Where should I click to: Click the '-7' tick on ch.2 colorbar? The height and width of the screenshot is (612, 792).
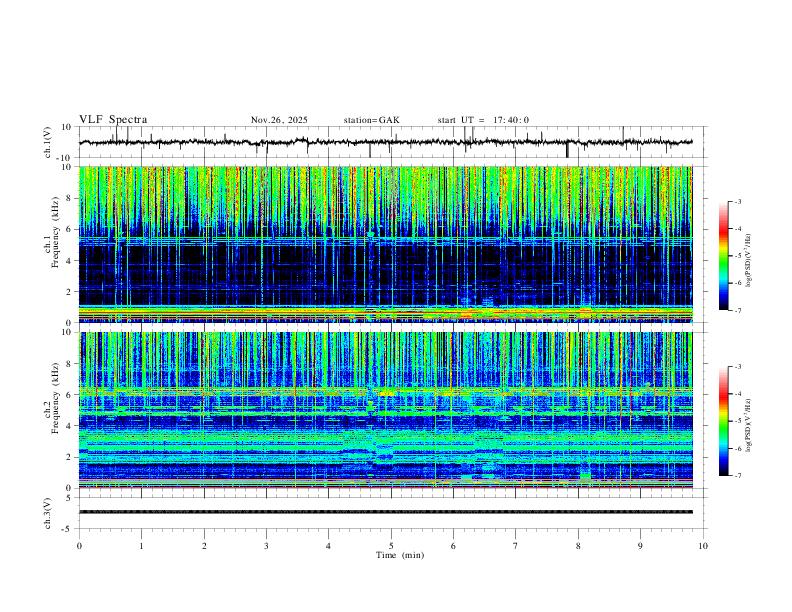(x=737, y=476)
